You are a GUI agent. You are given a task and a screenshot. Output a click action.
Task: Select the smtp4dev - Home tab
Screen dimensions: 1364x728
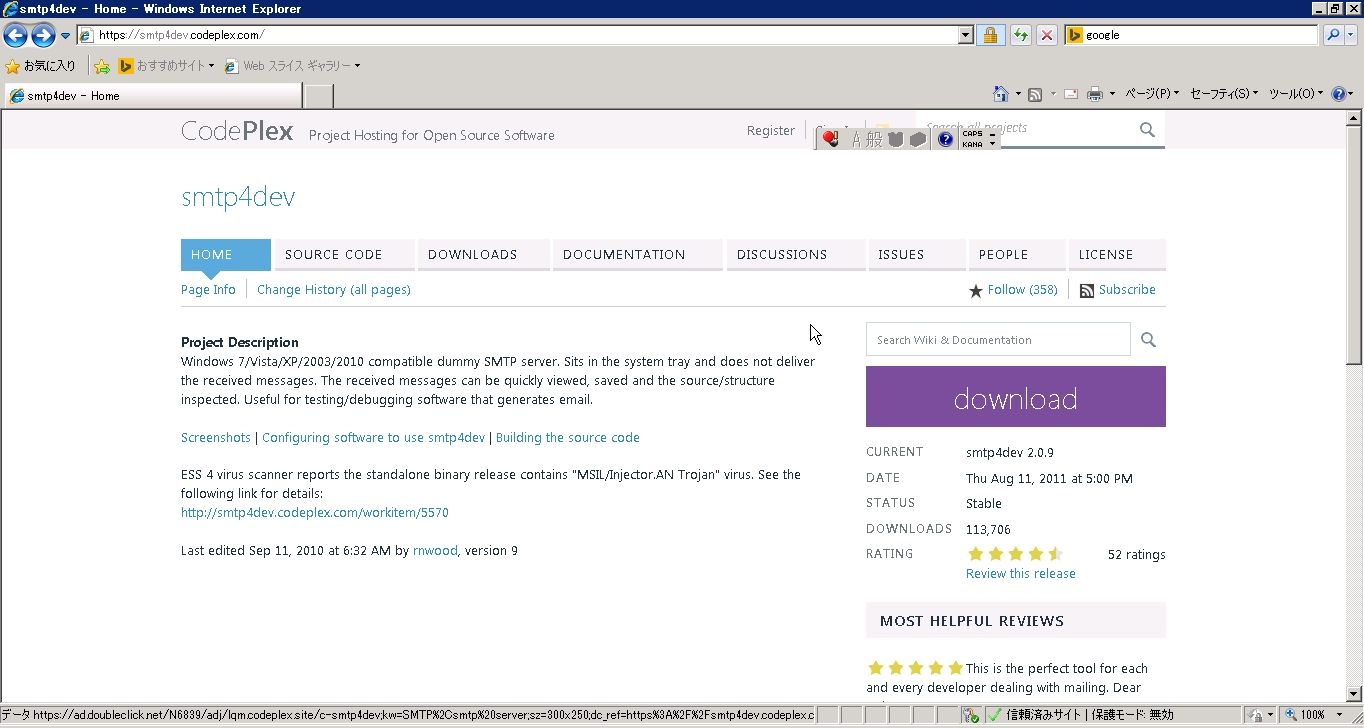click(152, 96)
